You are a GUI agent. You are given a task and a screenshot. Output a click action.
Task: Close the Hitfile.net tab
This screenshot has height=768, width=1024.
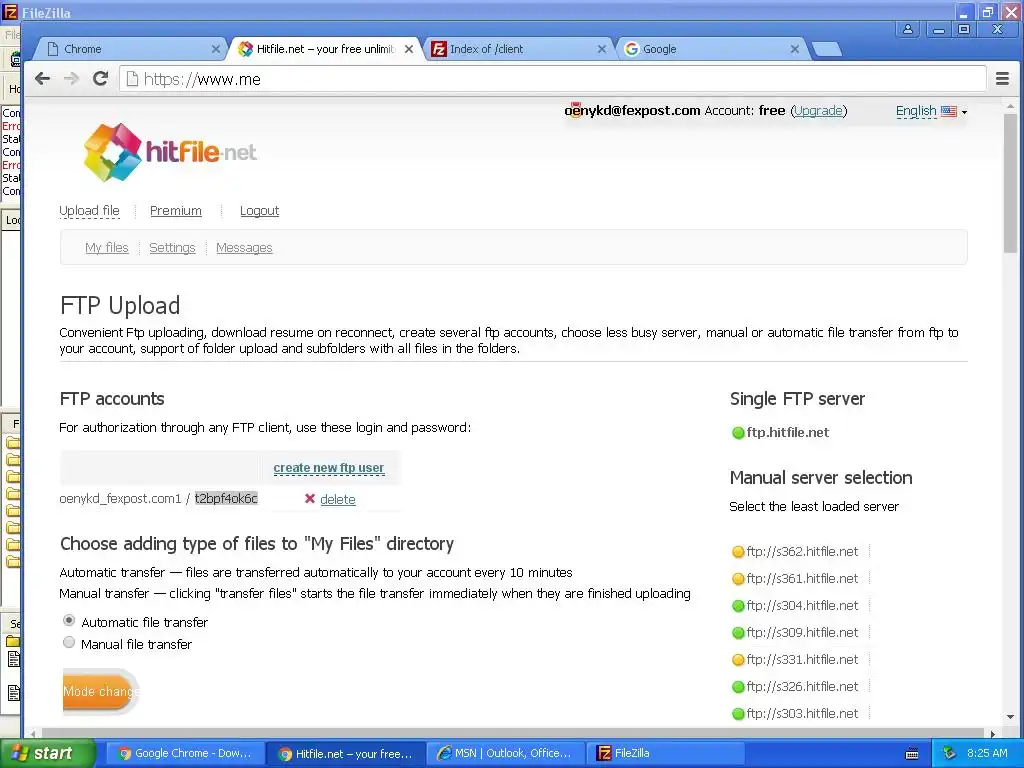[409, 49]
